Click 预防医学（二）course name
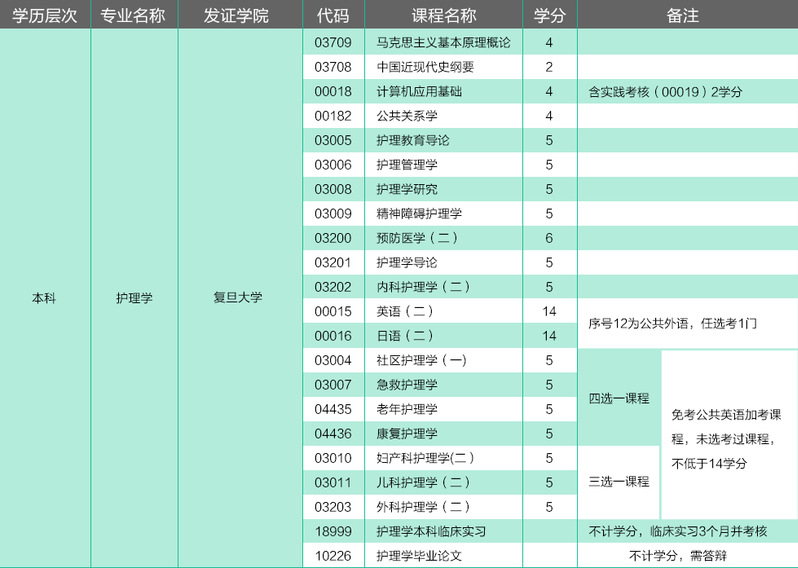 point(417,238)
